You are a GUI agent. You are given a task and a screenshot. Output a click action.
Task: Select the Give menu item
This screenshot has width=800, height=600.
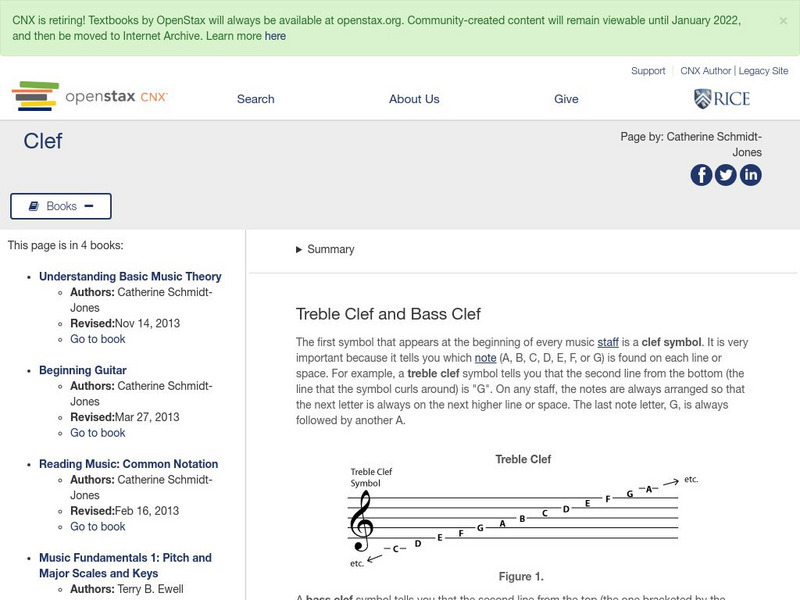tap(566, 99)
